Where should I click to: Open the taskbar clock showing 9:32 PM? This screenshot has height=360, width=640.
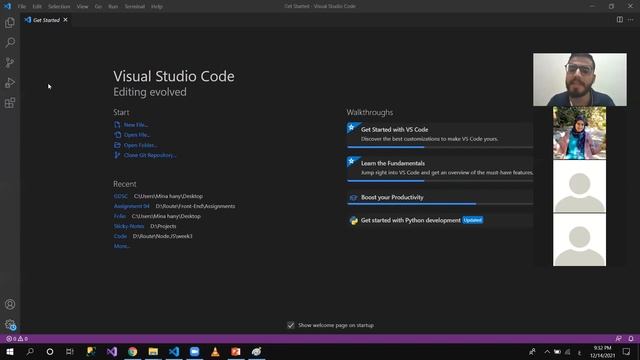[602, 351]
